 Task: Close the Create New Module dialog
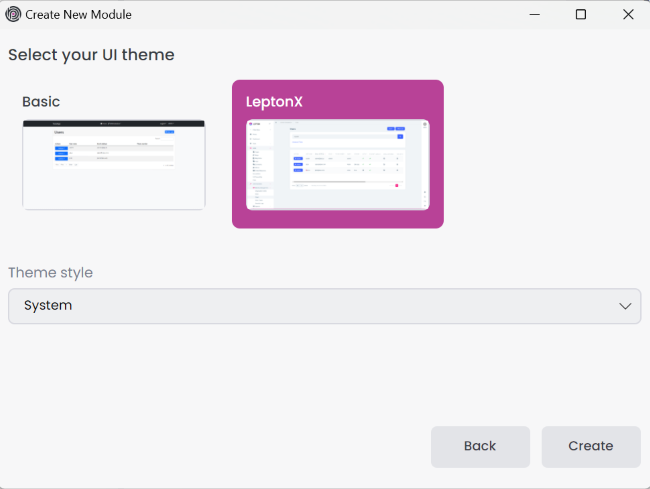627,14
